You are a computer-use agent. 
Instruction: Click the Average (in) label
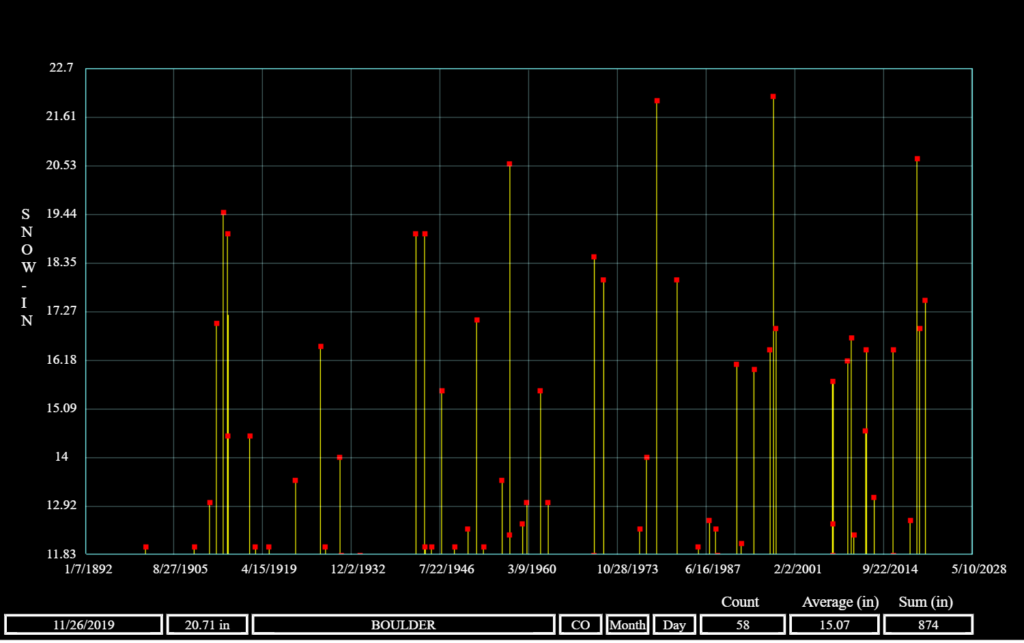click(840, 602)
